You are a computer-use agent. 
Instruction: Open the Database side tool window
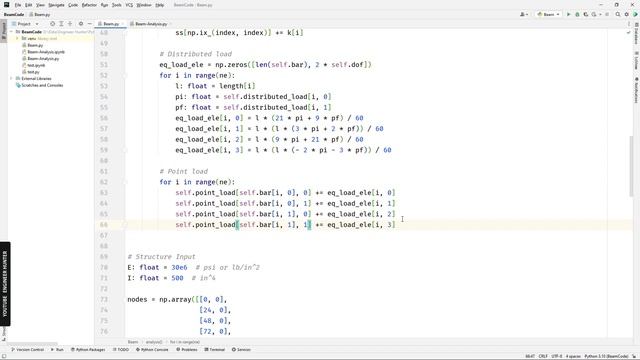[x=636, y=34]
